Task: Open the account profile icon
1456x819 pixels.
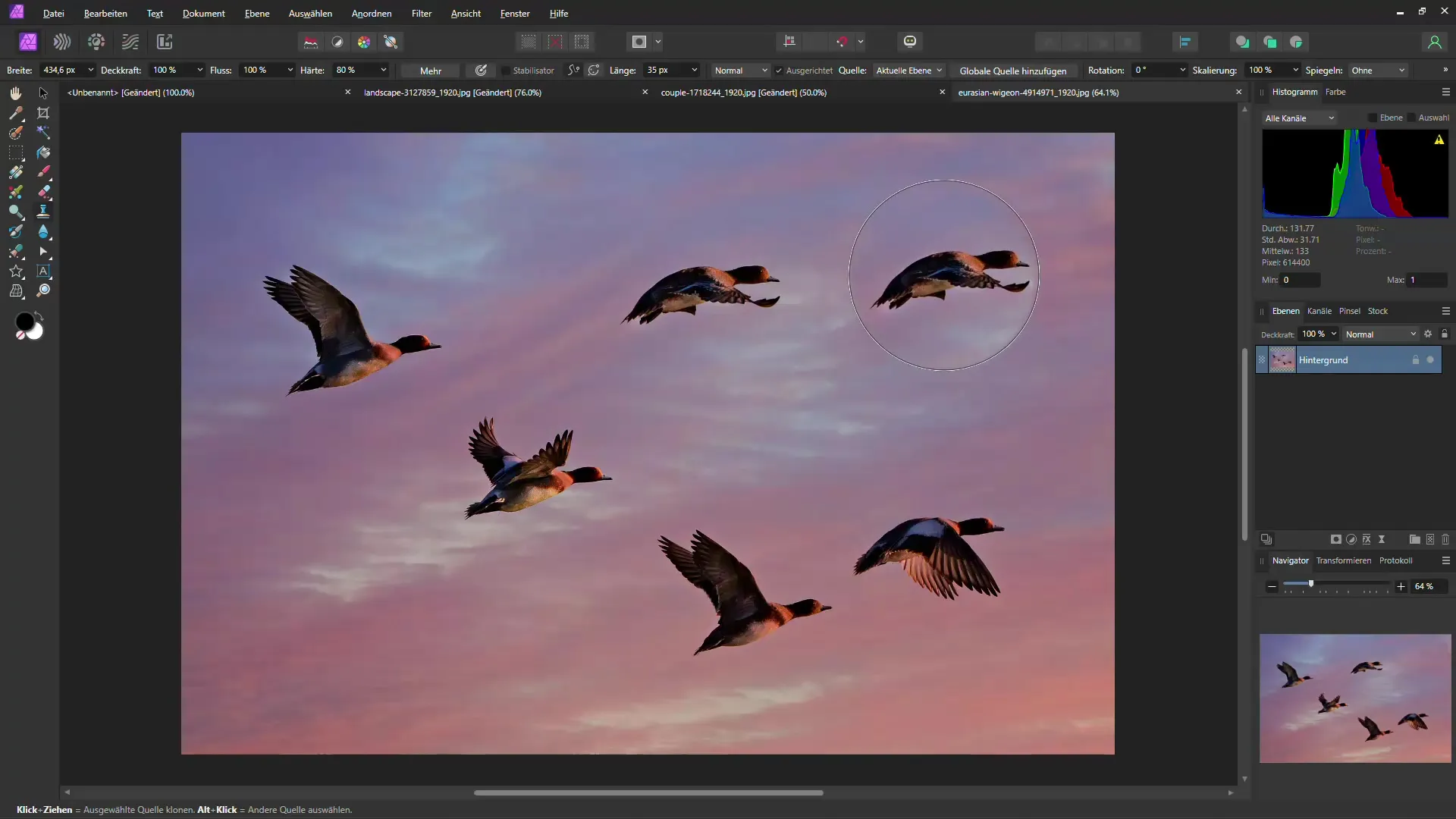Action: coord(1434,42)
